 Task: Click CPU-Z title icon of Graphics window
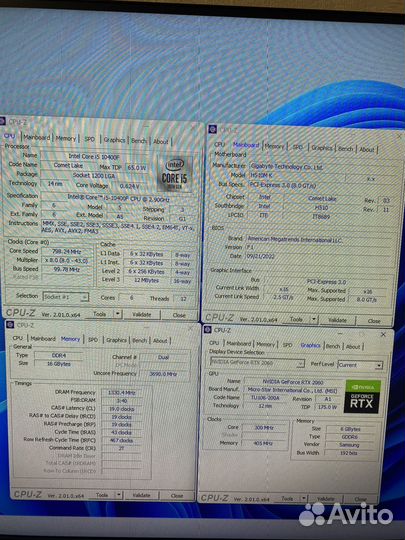[207, 330]
